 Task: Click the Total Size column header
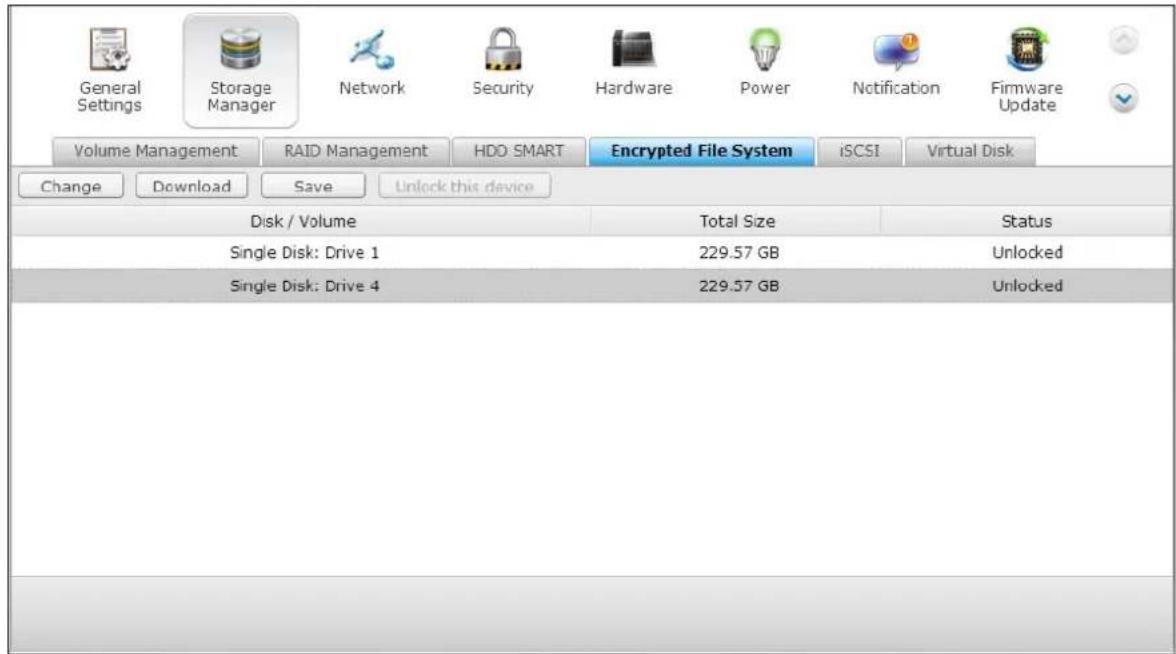pyautogui.click(x=736, y=221)
